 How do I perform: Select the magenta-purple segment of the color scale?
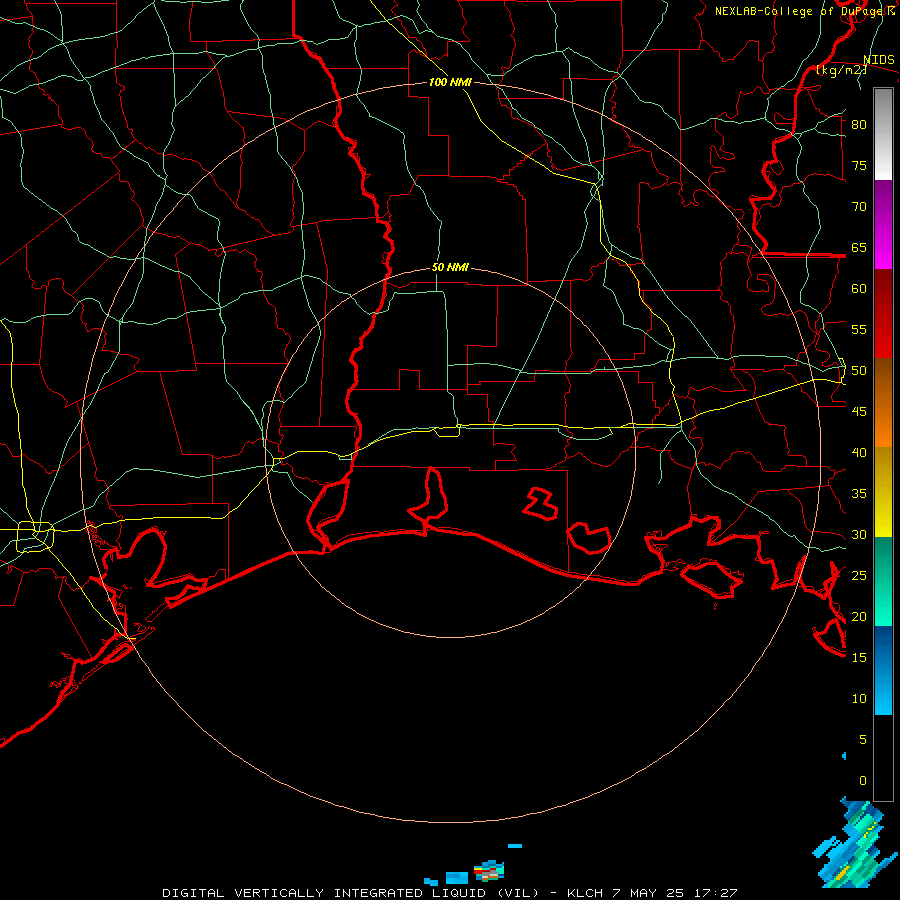coord(883,225)
